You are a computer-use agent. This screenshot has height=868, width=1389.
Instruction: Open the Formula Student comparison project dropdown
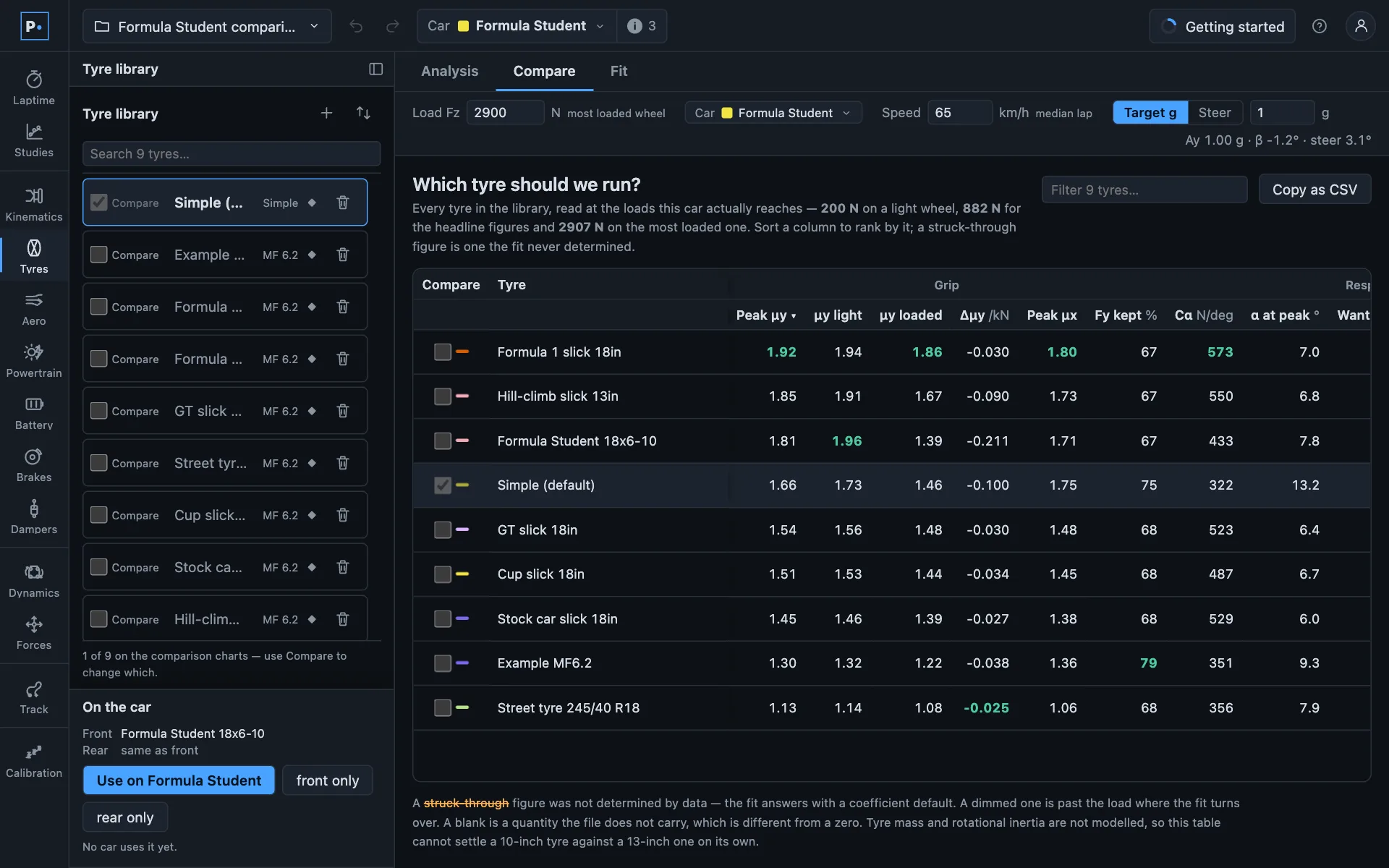(207, 26)
